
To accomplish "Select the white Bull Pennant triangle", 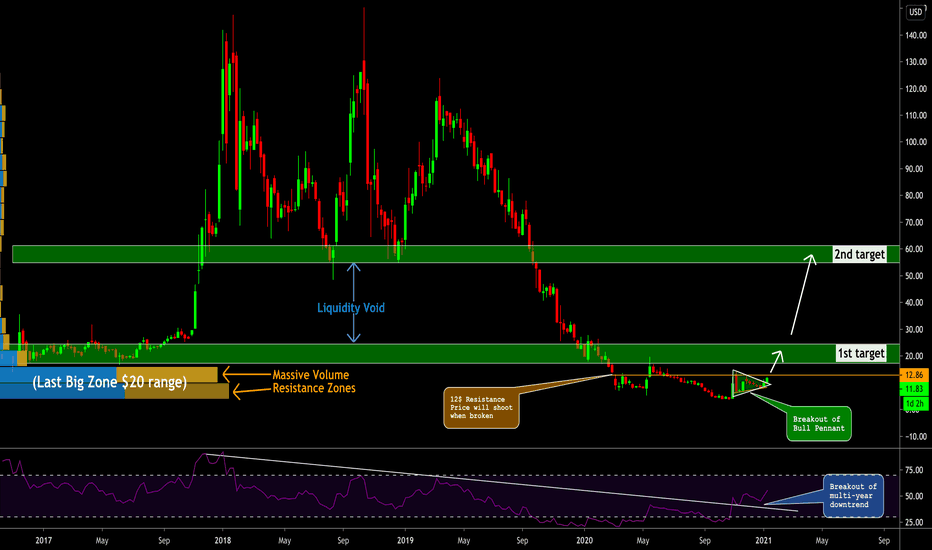I will click(x=749, y=384).
